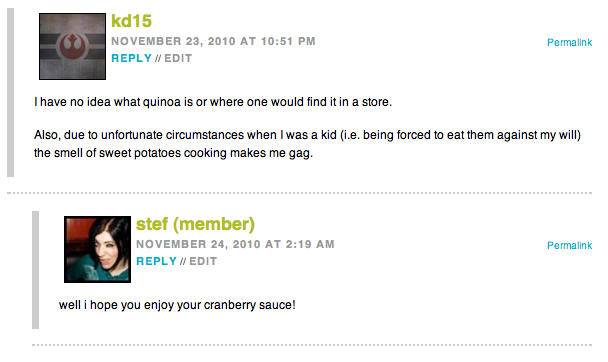Open Permalink for kd15's comment

[570, 42]
